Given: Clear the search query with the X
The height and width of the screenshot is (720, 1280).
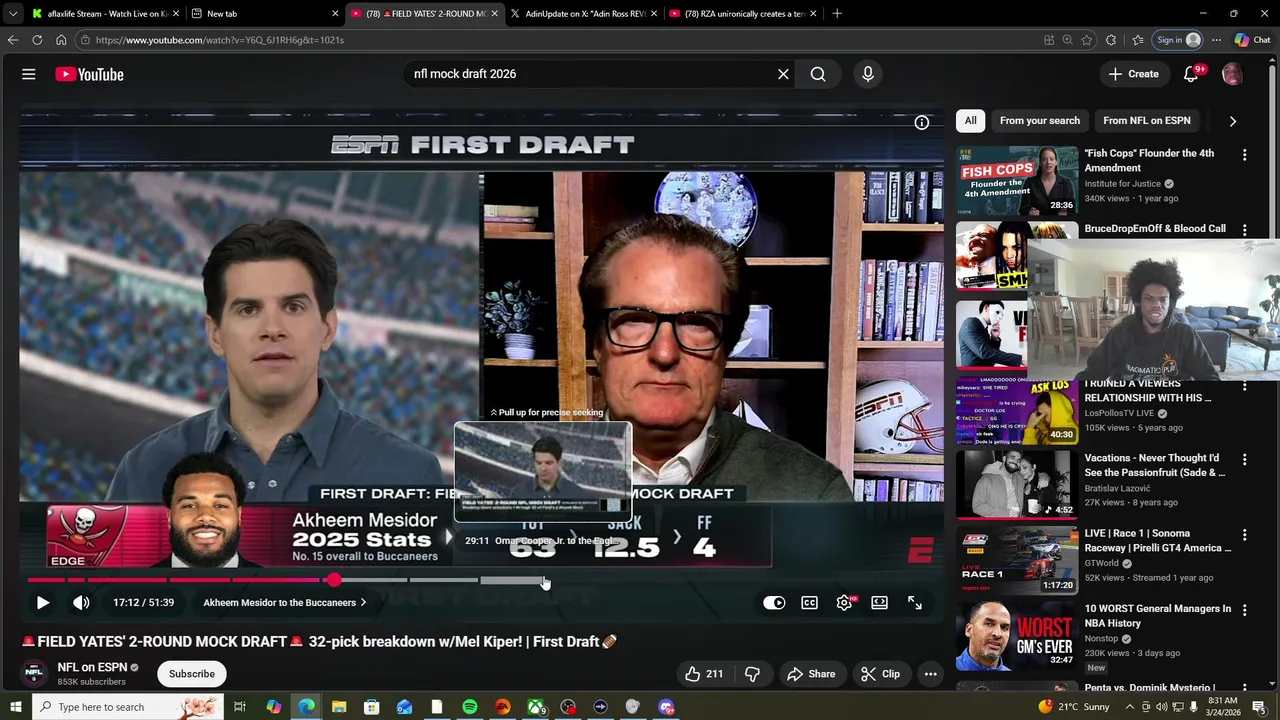Looking at the screenshot, I should pyautogui.click(x=783, y=74).
